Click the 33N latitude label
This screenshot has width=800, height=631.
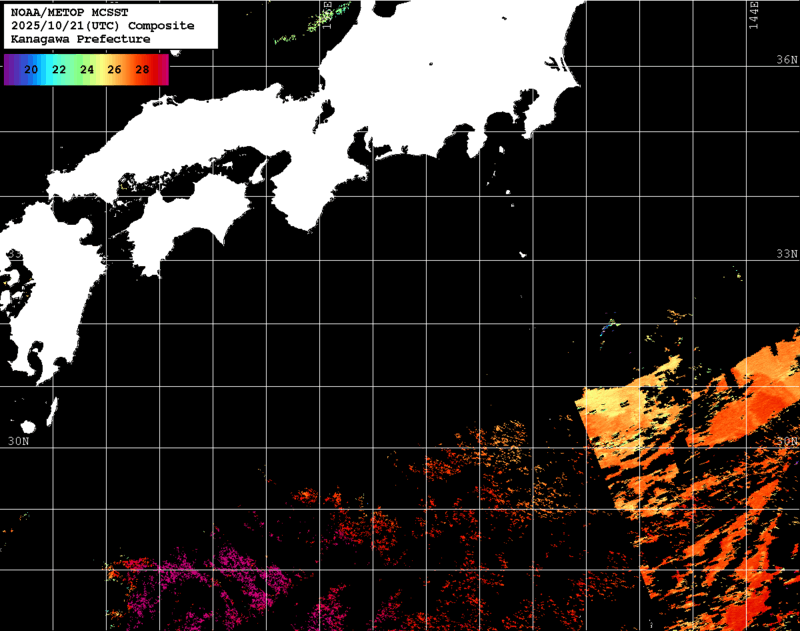[x=788, y=254]
